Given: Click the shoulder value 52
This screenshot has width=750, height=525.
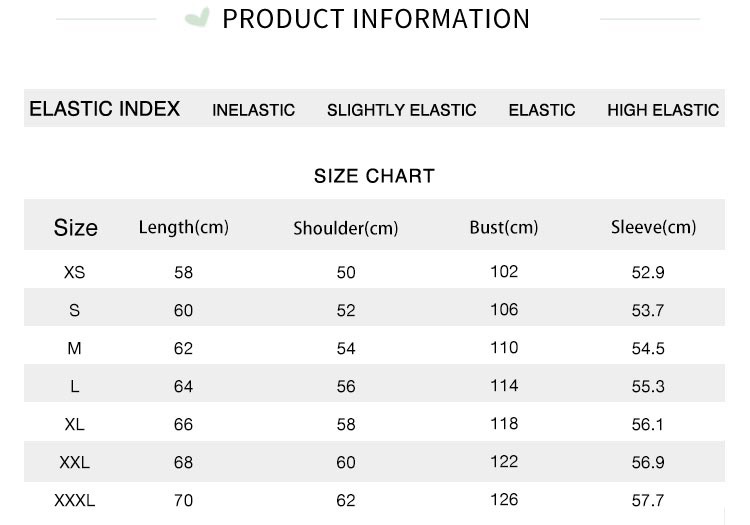Looking at the screenshot, I should 346,310.
